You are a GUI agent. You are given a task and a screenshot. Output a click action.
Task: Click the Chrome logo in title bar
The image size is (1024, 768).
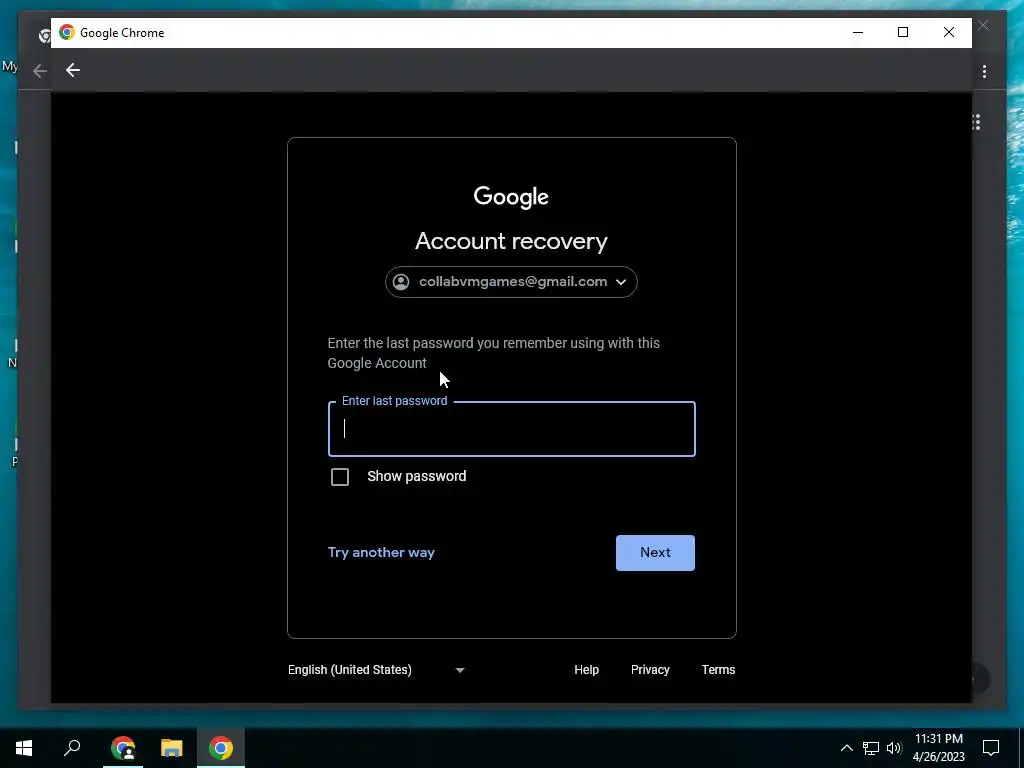point(67,33)
